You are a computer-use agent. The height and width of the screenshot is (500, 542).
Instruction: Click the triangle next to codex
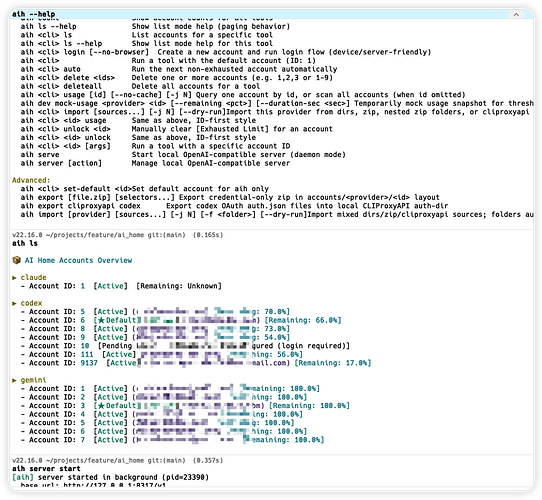(x=15, y=303)
